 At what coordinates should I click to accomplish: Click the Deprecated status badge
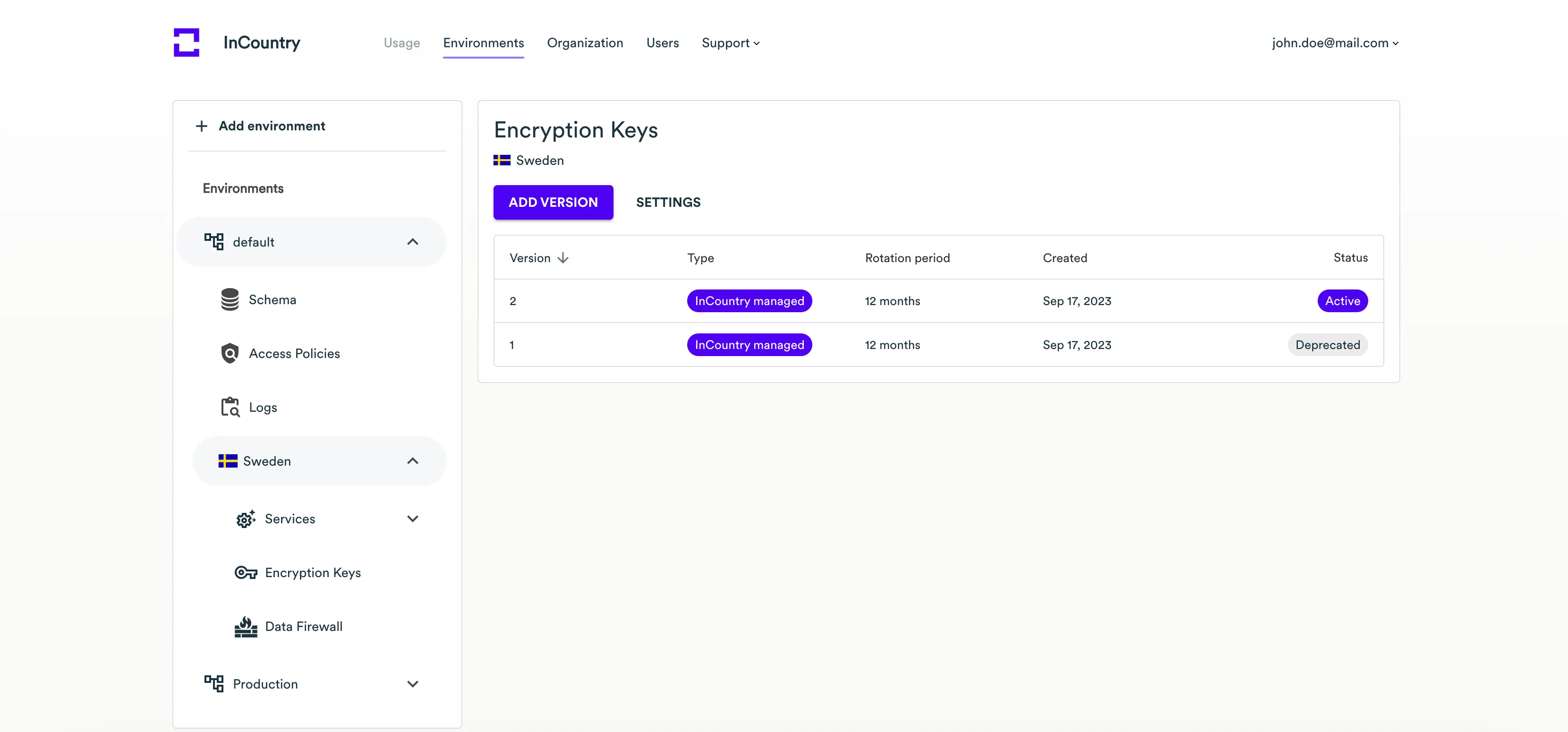[x=1327, y=345]
